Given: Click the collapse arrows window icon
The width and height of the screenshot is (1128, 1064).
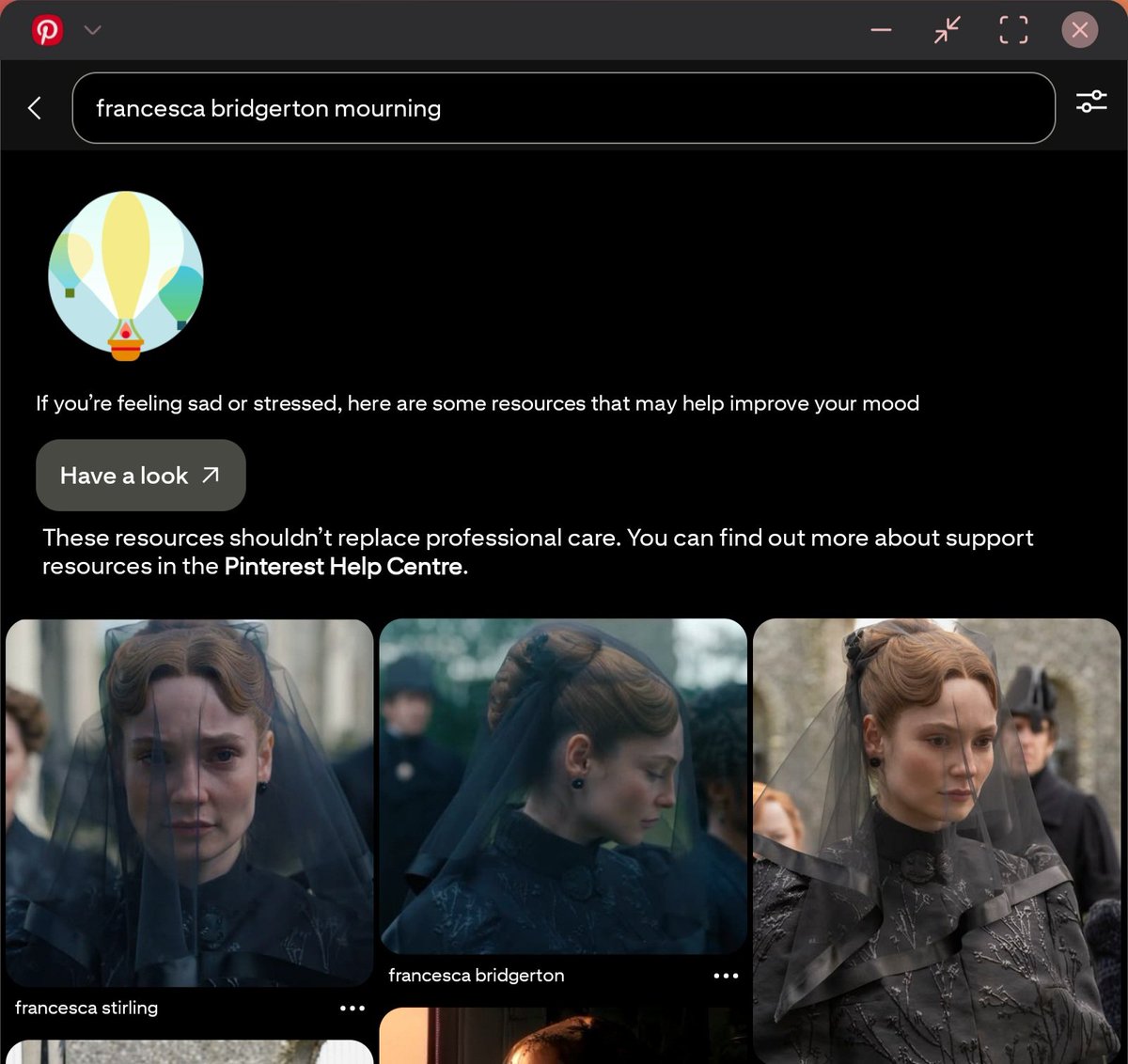Looking at the screenshot, I should [948, 30].
